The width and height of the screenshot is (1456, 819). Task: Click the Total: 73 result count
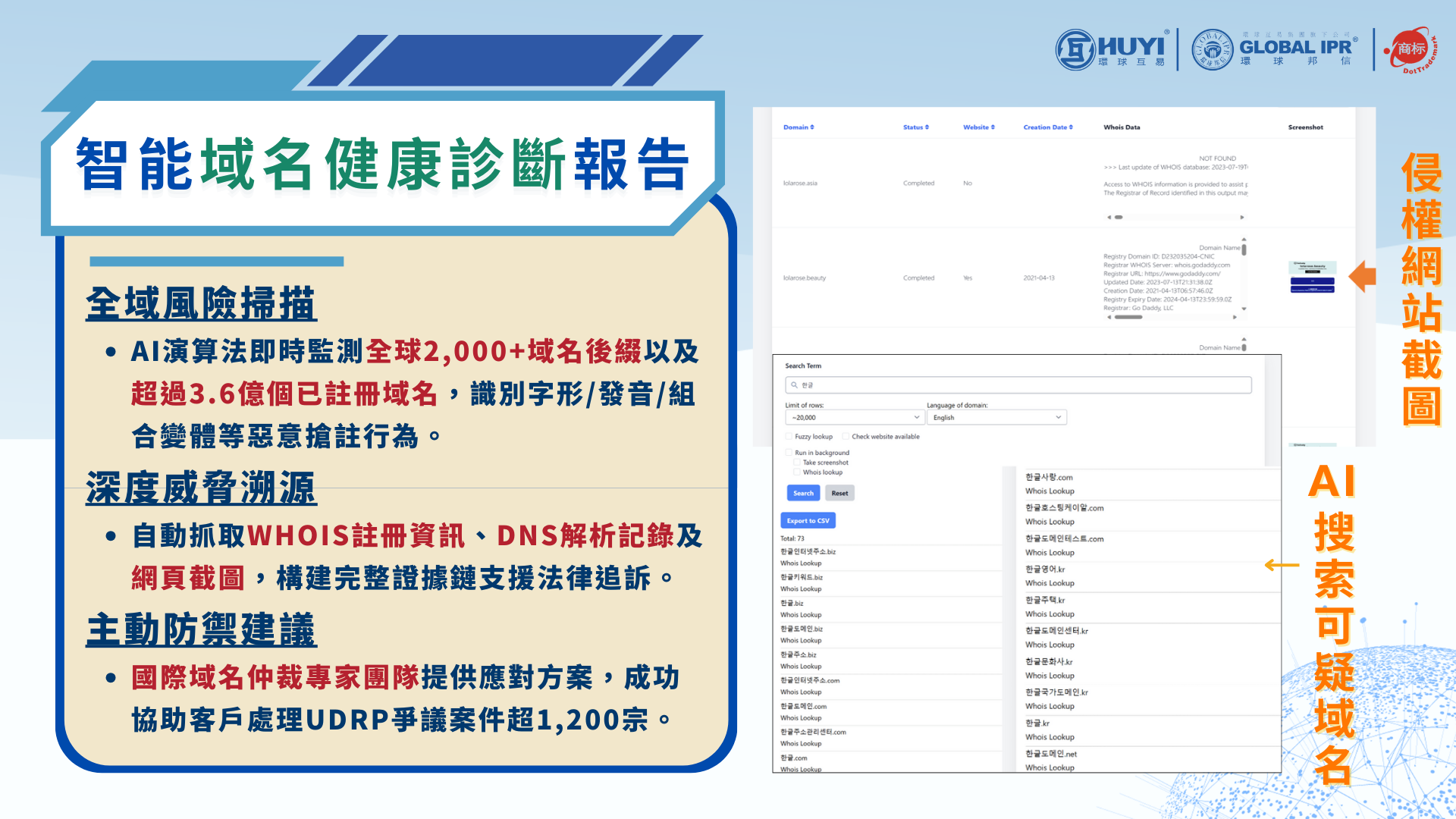pos(792,538)
